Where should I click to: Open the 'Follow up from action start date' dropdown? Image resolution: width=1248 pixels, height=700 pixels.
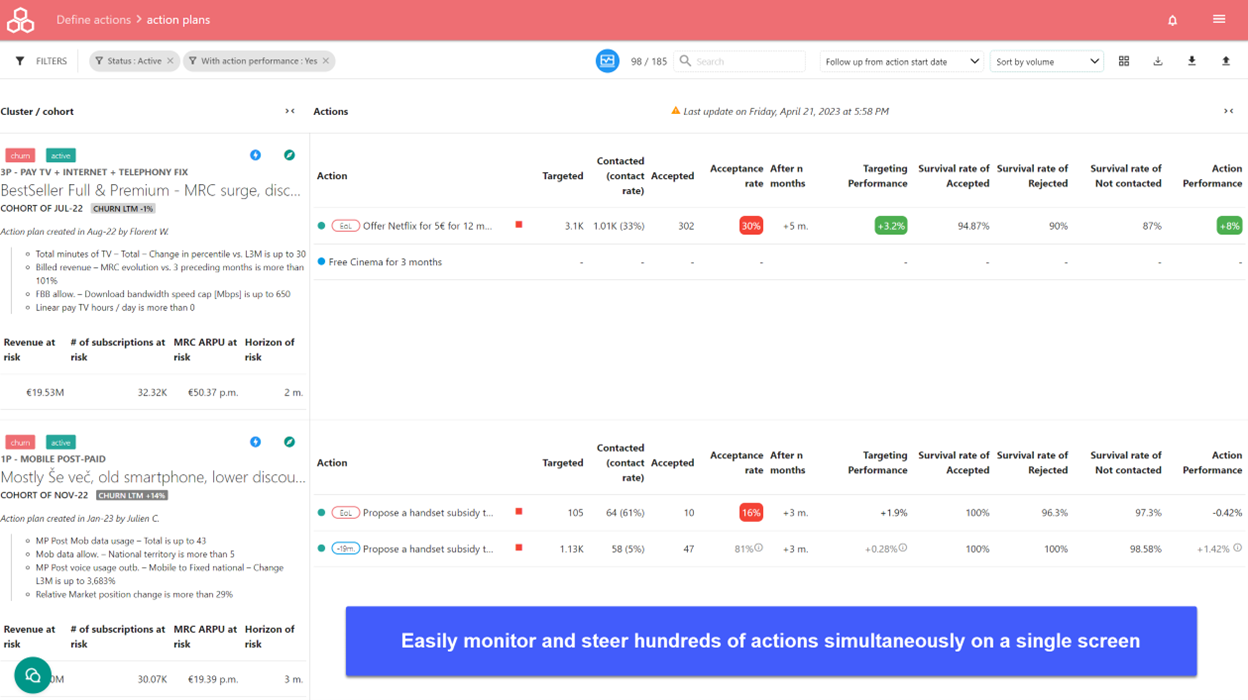900,61
